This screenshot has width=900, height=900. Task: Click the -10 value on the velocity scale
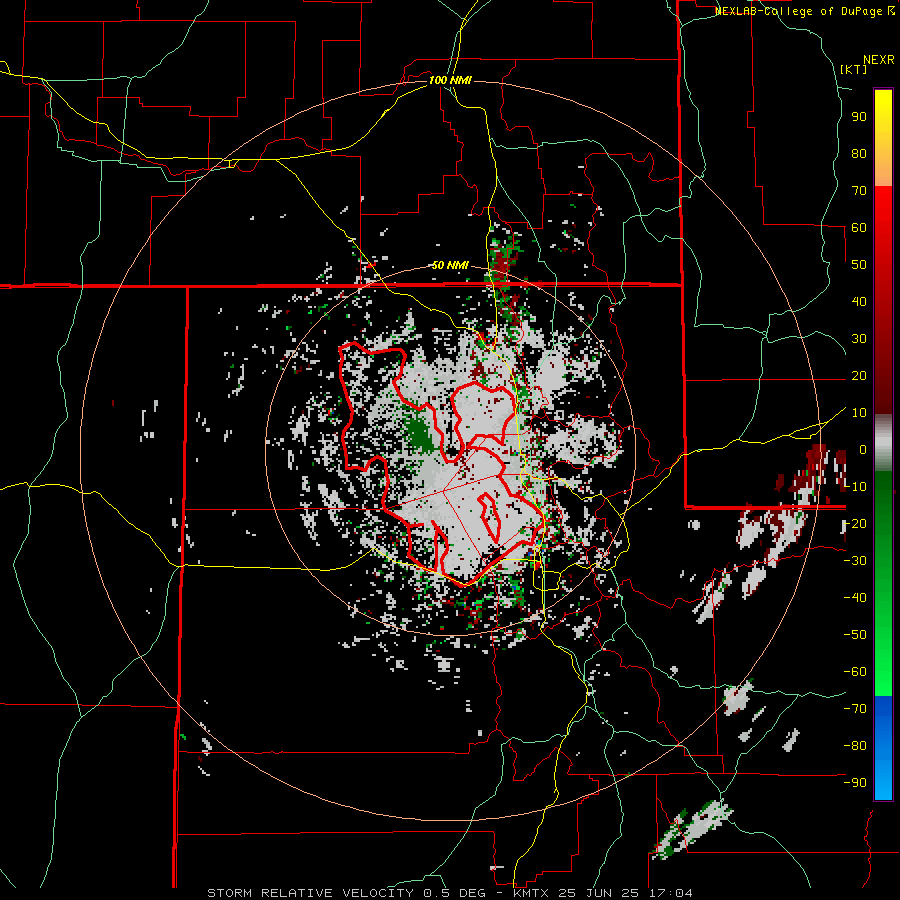855,487
